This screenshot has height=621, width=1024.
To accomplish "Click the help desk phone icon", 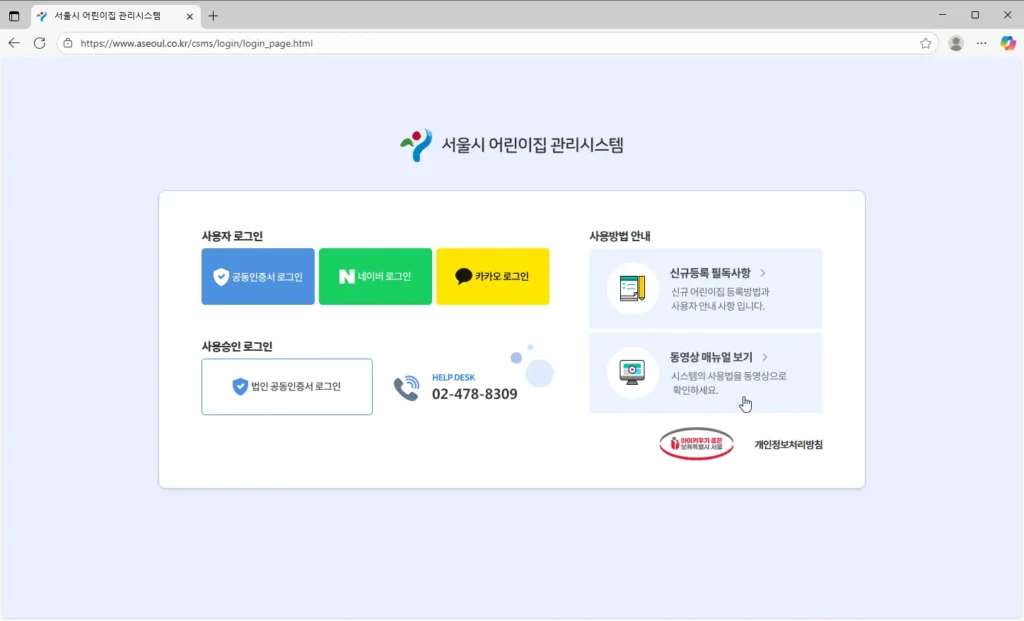I will click(x=406, y=388).
